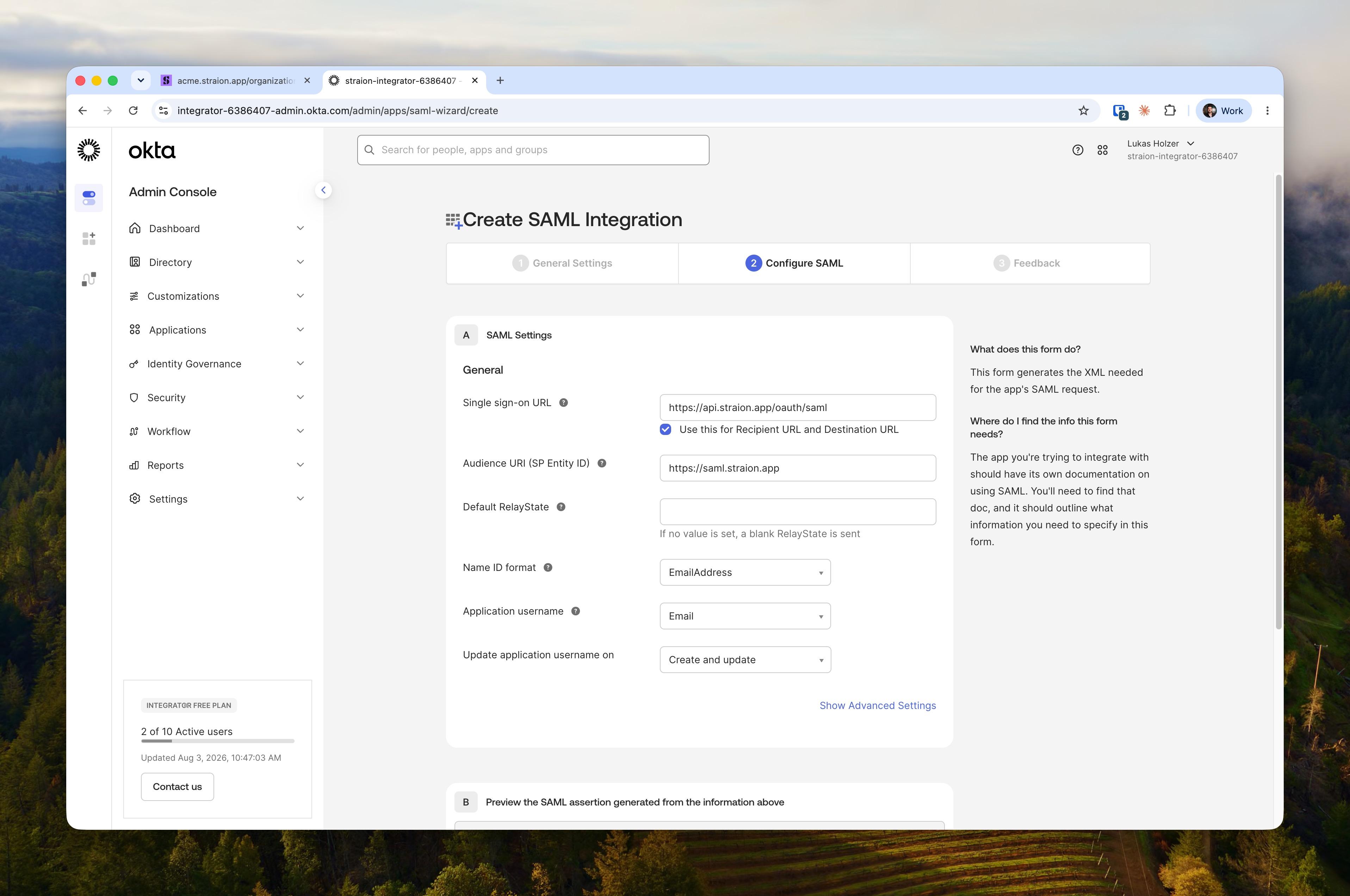
Task: Close the acme.straion.app tab
Action: pos(307,81)
